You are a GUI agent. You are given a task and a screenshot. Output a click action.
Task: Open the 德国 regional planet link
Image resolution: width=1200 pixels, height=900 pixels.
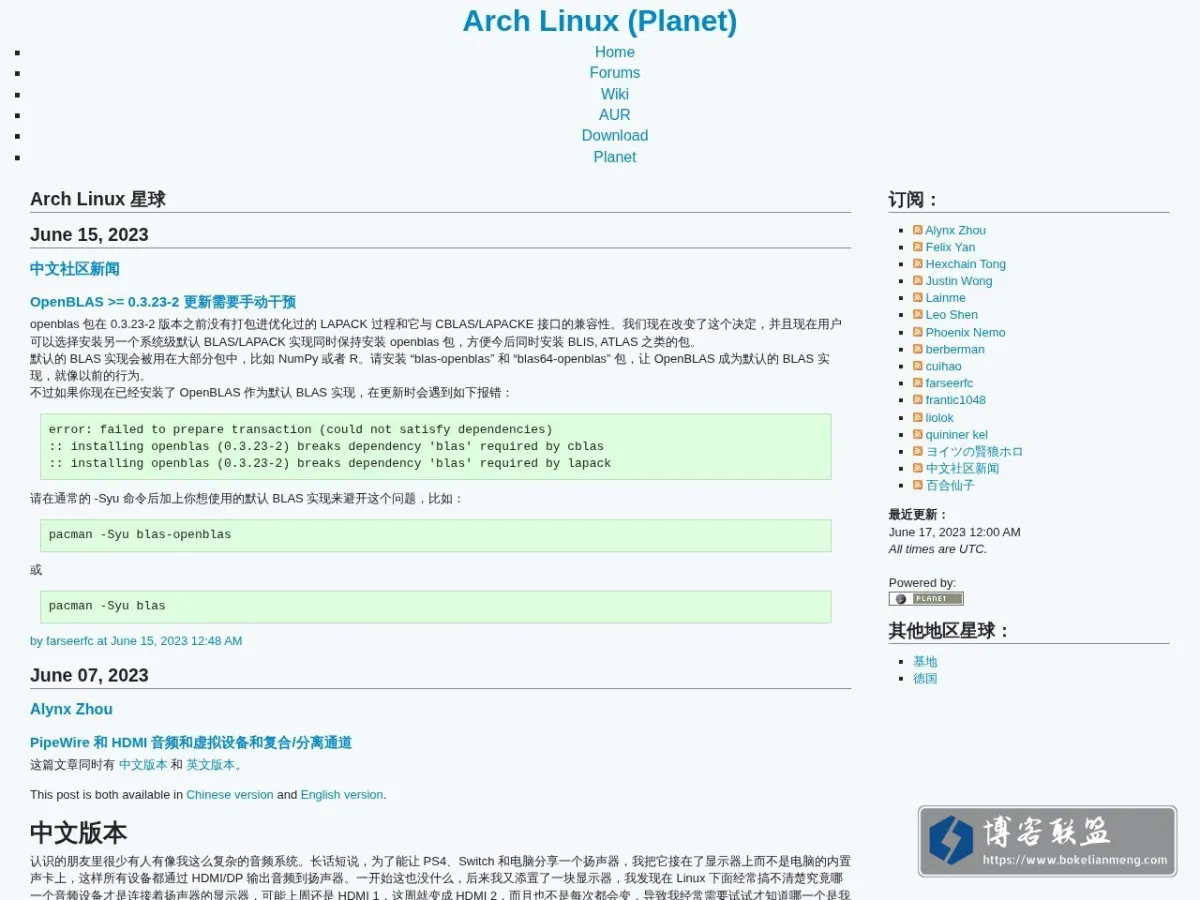tap(925, 679)
